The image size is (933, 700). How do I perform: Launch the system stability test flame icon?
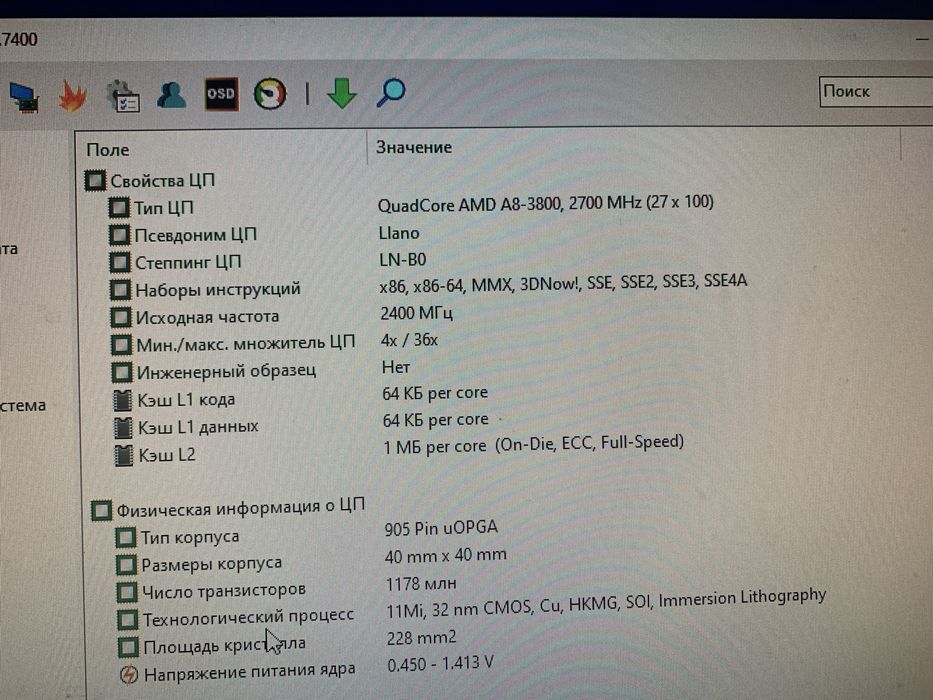73,95
